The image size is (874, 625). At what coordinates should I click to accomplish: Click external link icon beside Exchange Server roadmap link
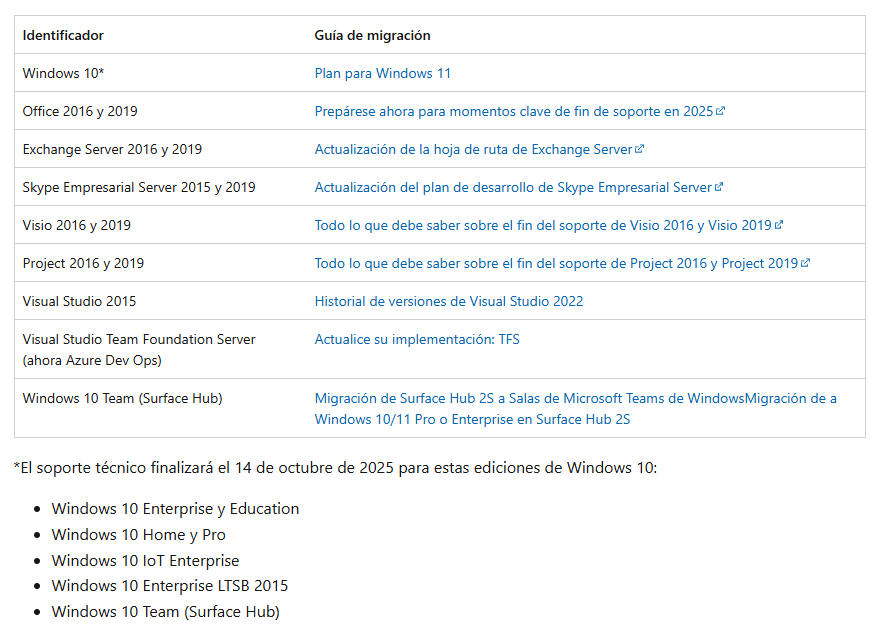pyautogui.click(x=640, y=149)
